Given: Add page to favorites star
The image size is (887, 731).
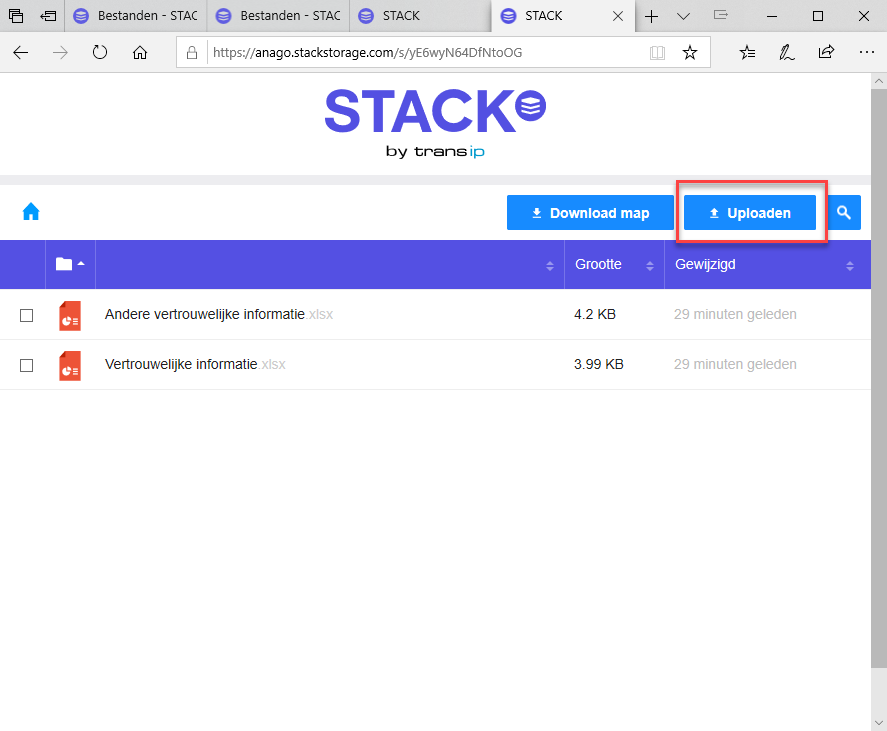Looking at the screenshot, I should (x=690, y=53).
